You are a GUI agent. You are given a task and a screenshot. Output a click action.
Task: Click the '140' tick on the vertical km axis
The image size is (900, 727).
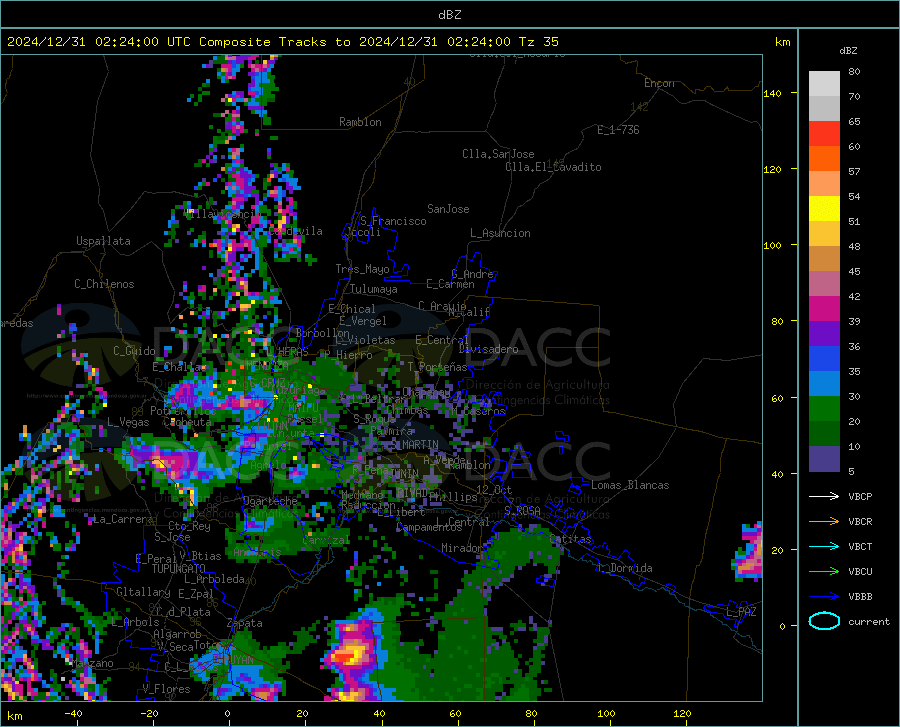click(x=772, y=93)
